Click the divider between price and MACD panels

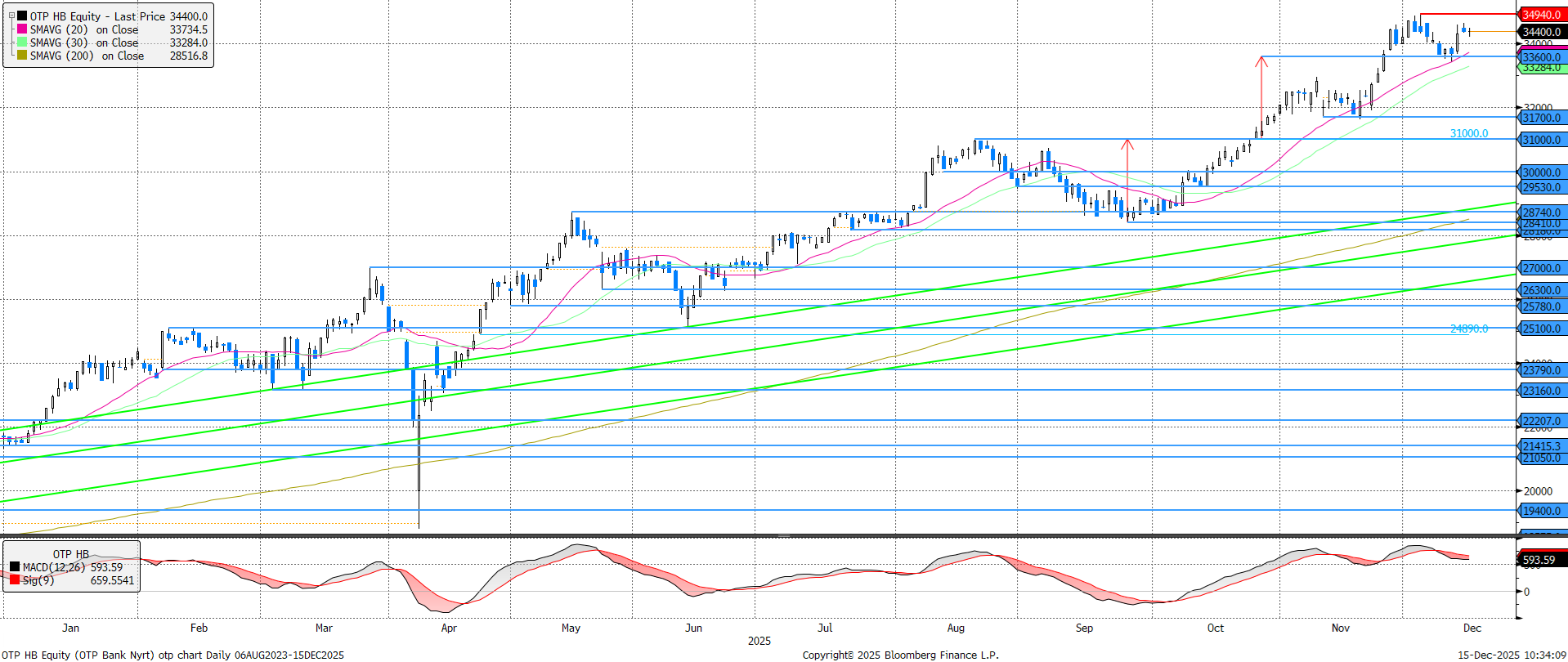click(x=784, y=536)
